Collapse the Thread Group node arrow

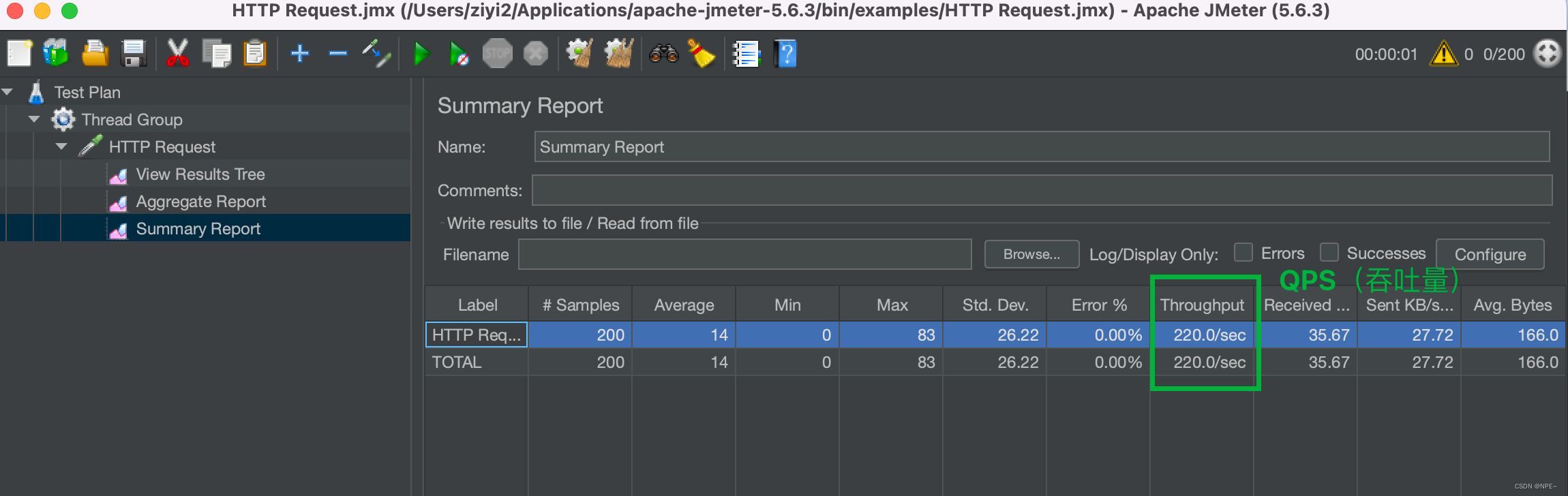34,119
